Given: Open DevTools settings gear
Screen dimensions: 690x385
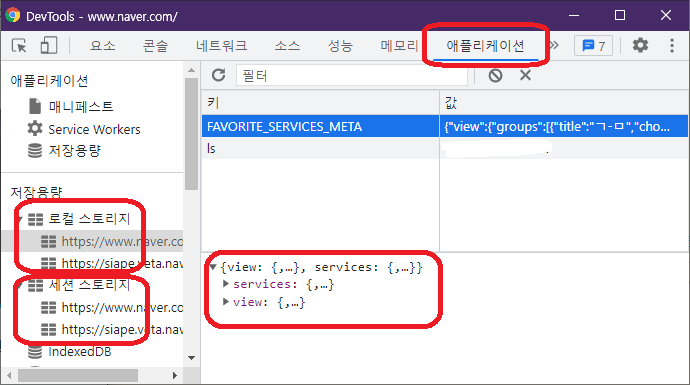Looking at the screenshot, I should (640, 45).
